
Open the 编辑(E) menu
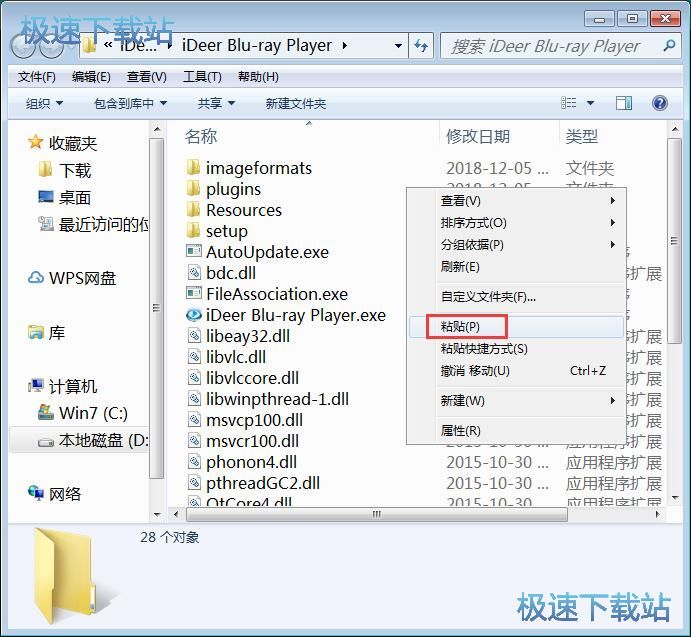pyautogui.click(x=91, y=77)
